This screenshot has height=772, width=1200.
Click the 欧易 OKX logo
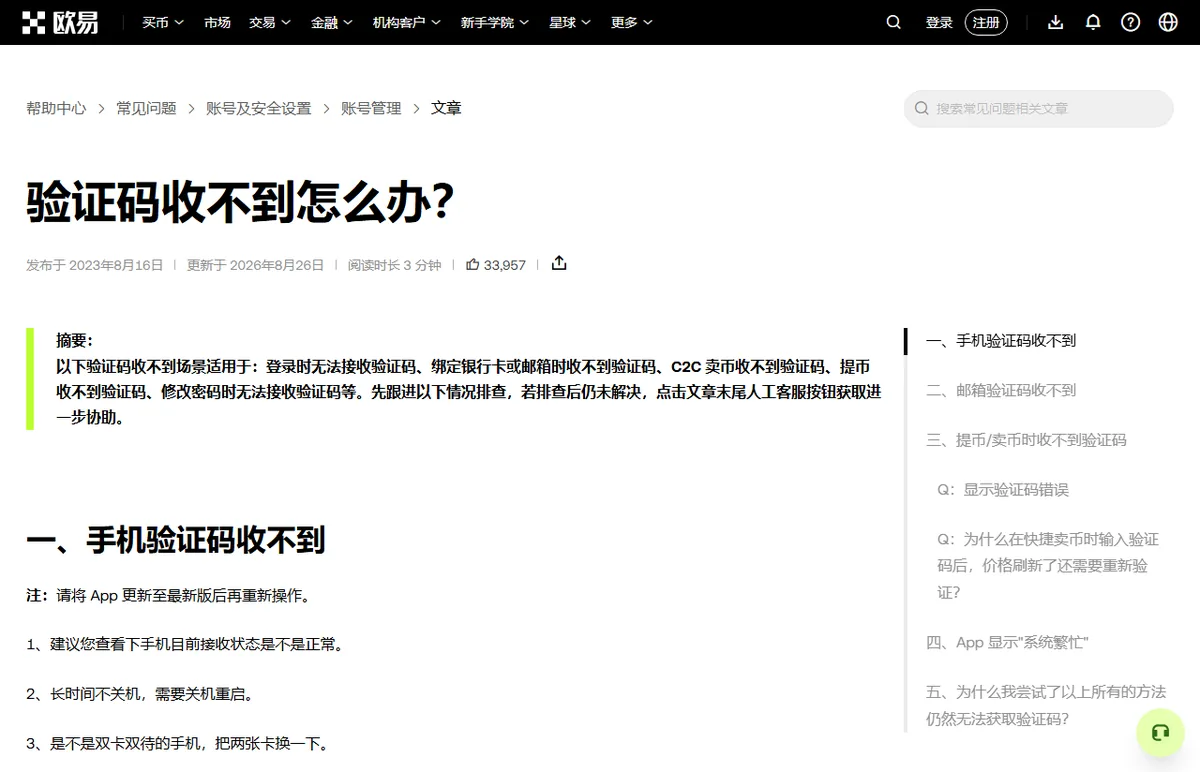61,22
